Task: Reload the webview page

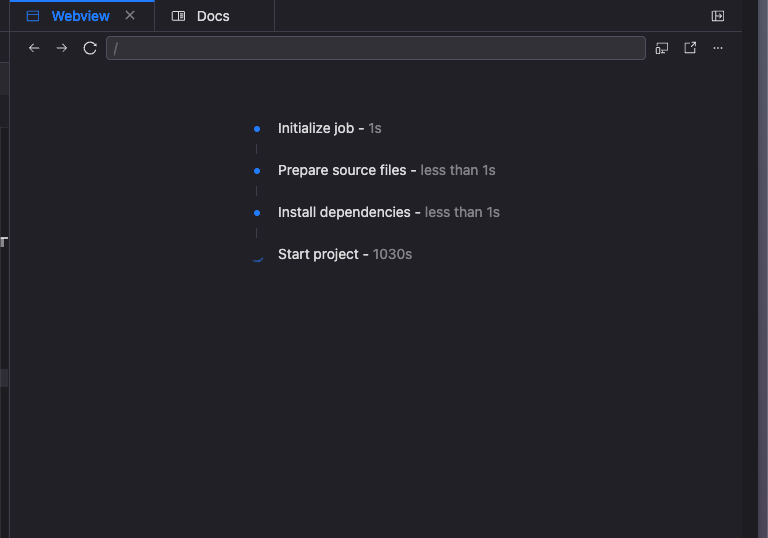Action: click(90, 48)
